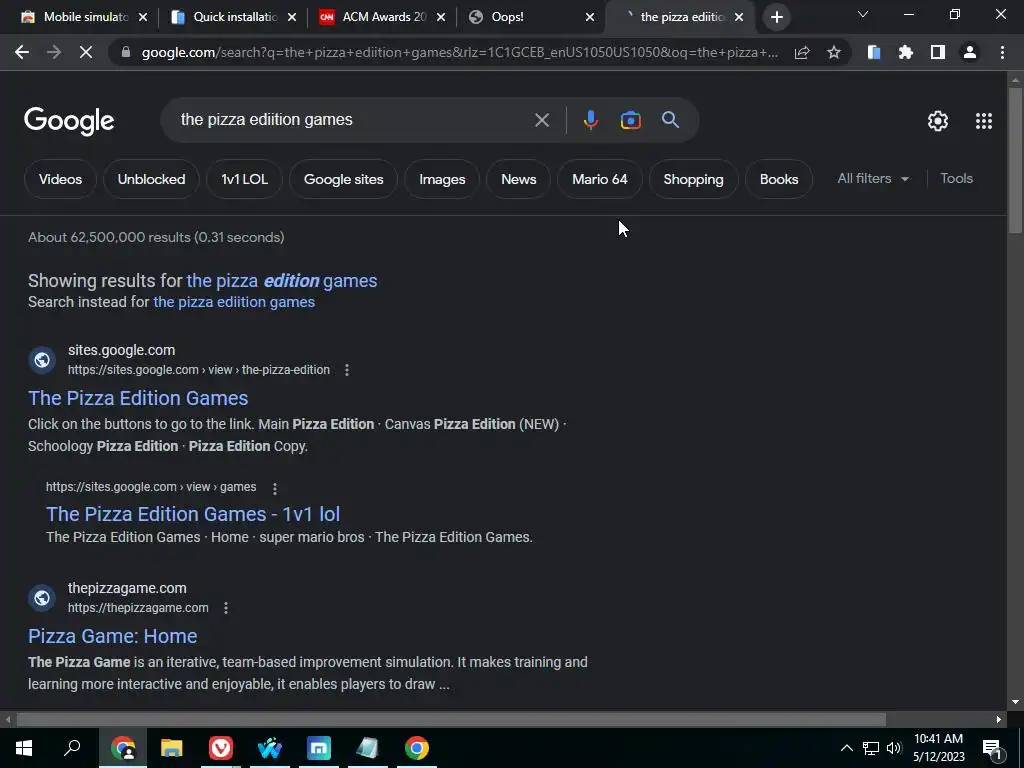
Task: Switch to Books results
Action: [779, 179]
